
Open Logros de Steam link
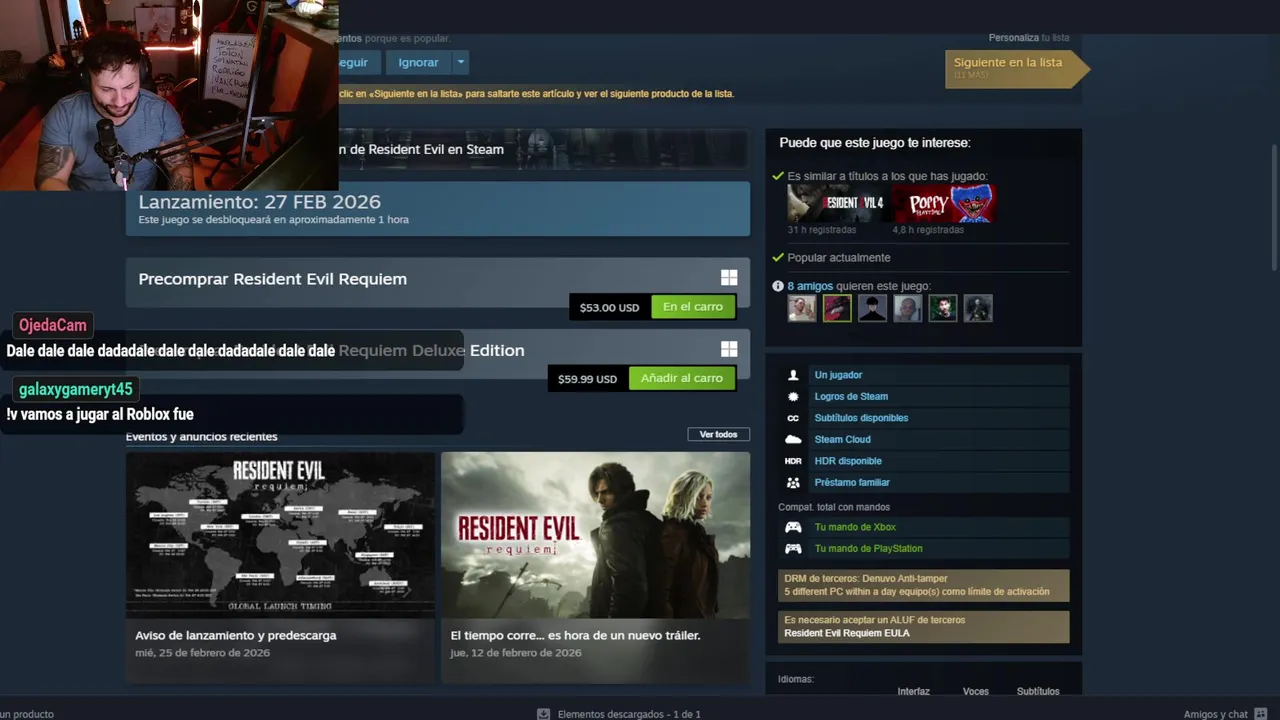851,396
